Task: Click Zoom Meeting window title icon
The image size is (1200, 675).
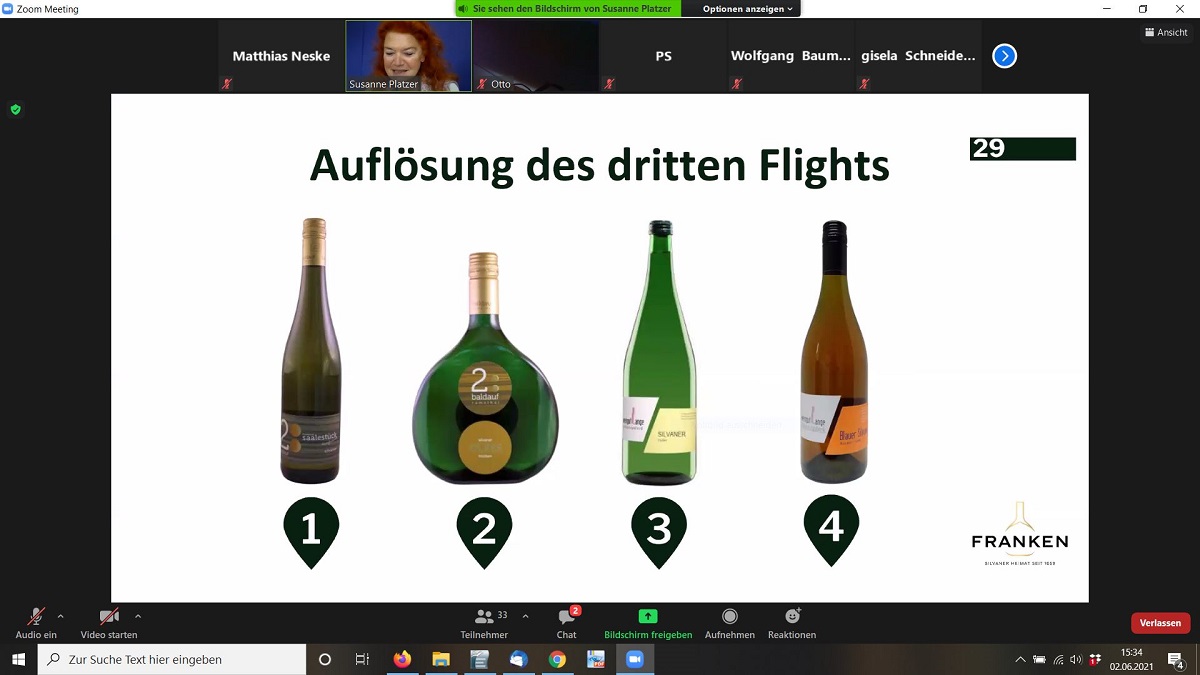Action: coord(8,9)
